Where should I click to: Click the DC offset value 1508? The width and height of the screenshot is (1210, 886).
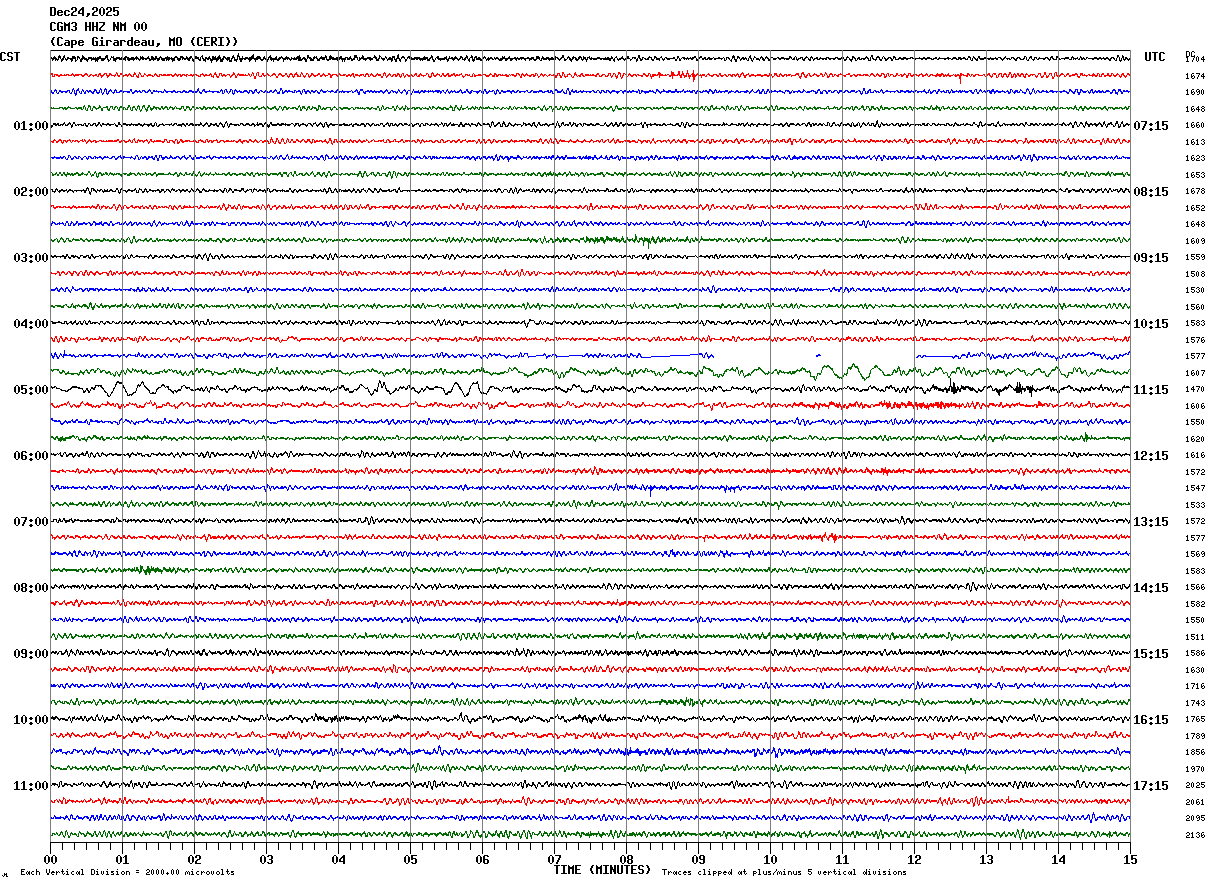(x=1195, y=274)
